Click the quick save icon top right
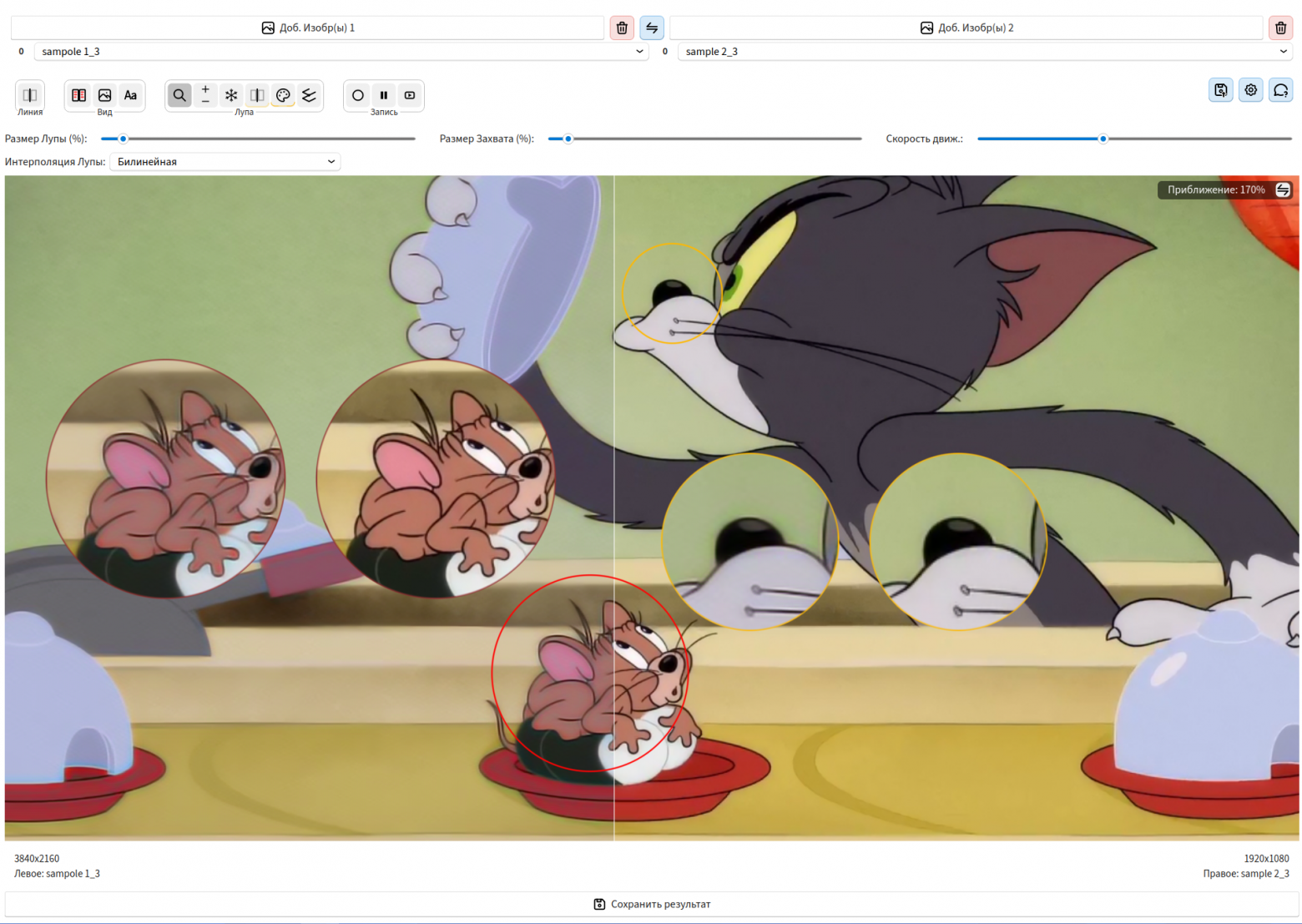This screenshot has height=924, width=1302. pos(1221,90)
